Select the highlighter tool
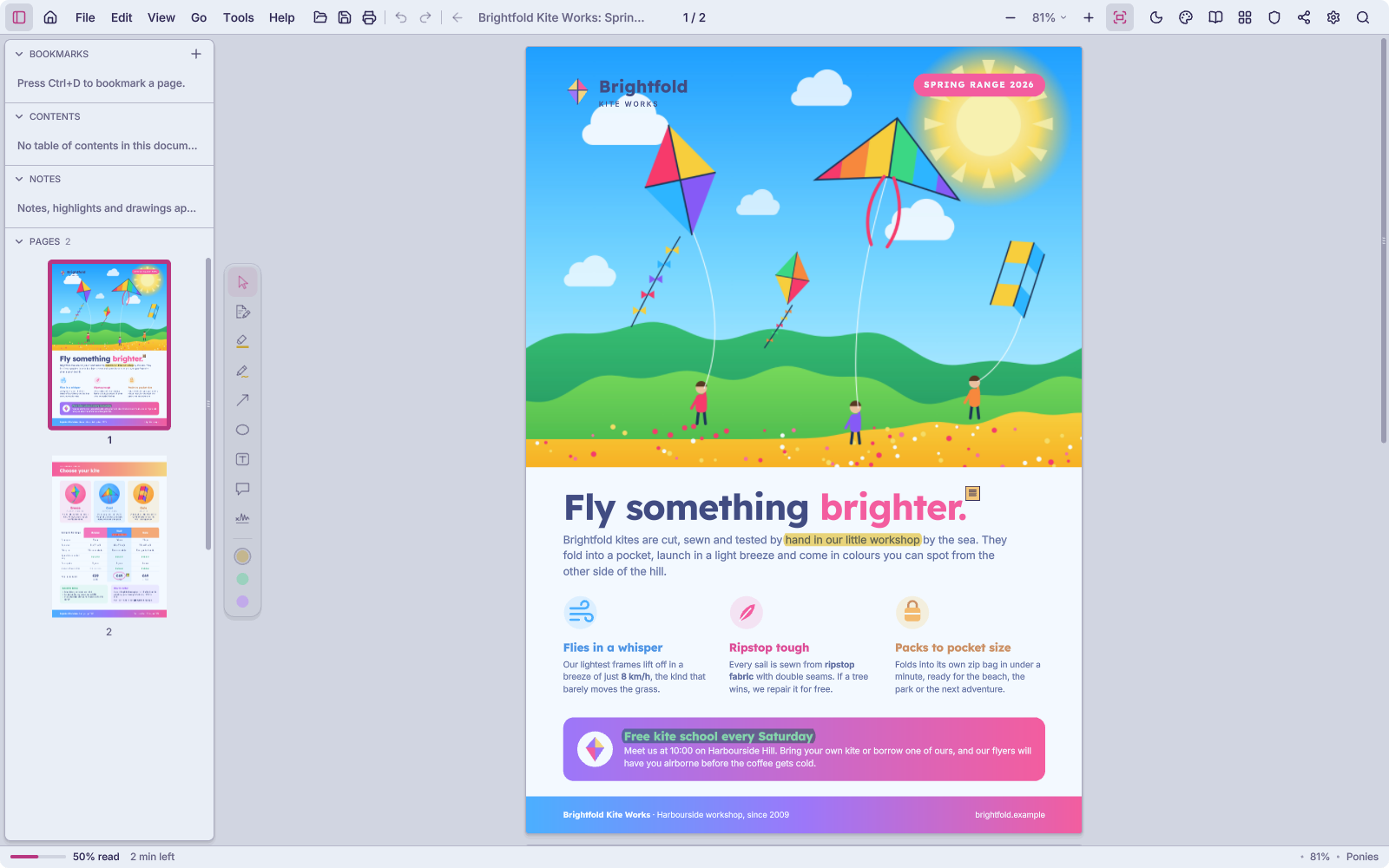The image size is (1389, 868). (242, 342)
